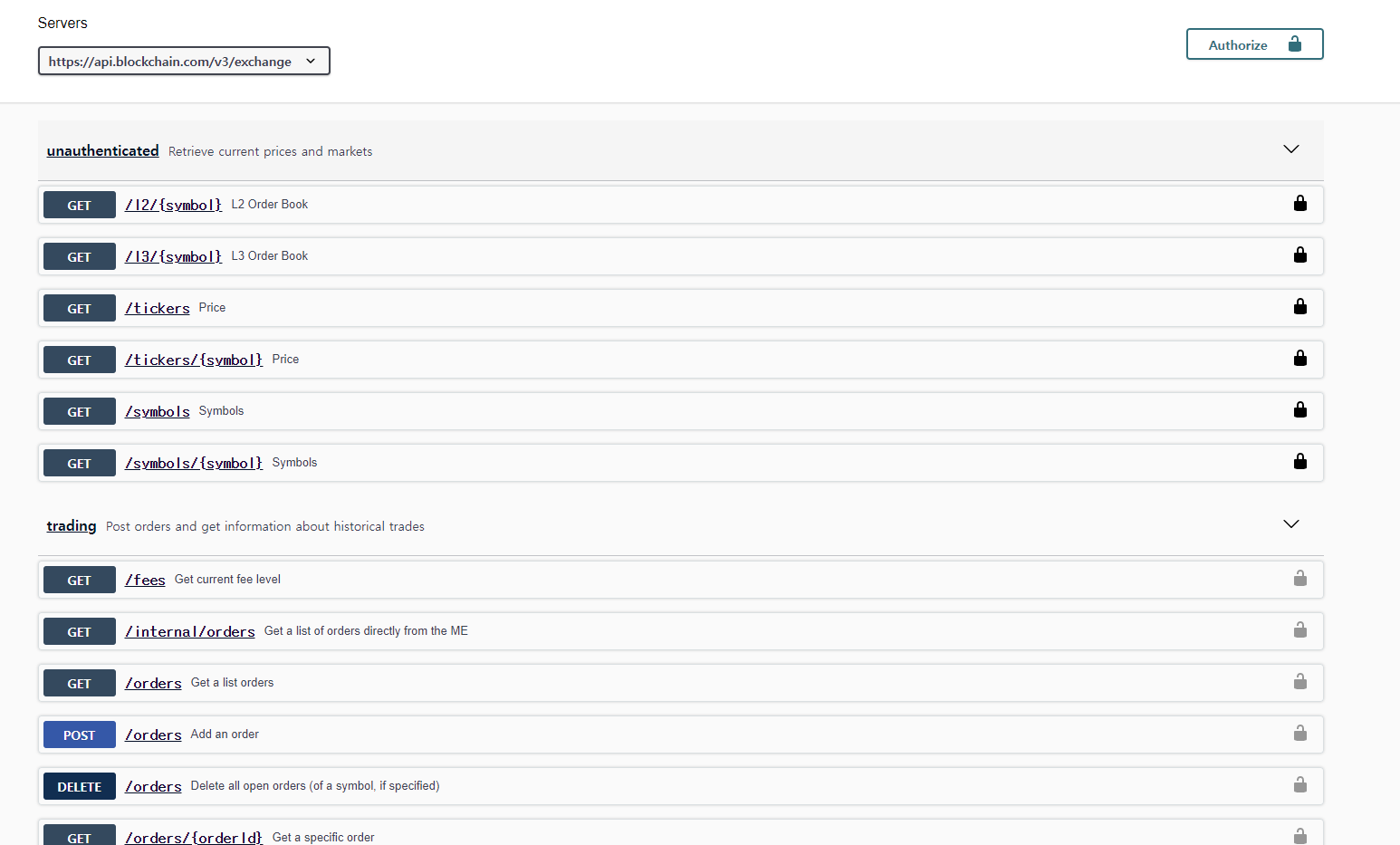Image resolution: width=1400 pixels, height=845 pixels.
Task: Expand the GET /tickers endpoint
Action: pyautogui.click(x=681, y=308)
